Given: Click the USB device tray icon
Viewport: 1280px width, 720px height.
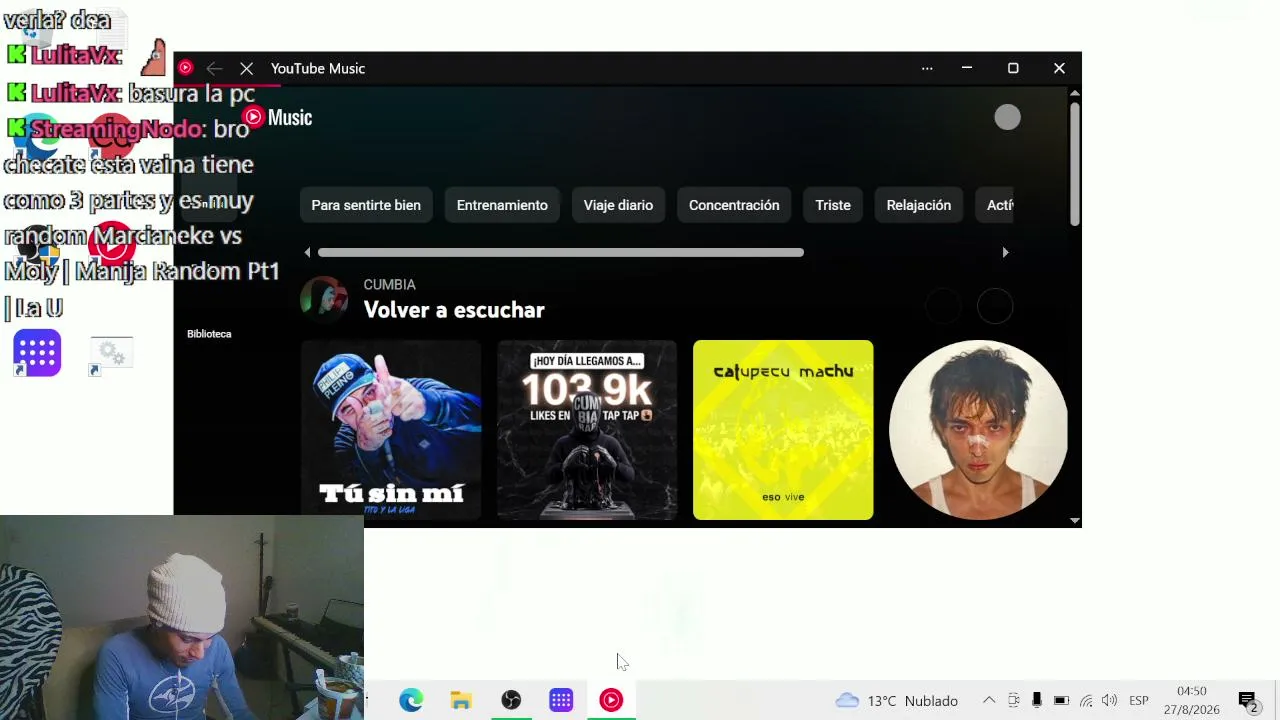Looking at the screenshot, I should [1037, 700].
